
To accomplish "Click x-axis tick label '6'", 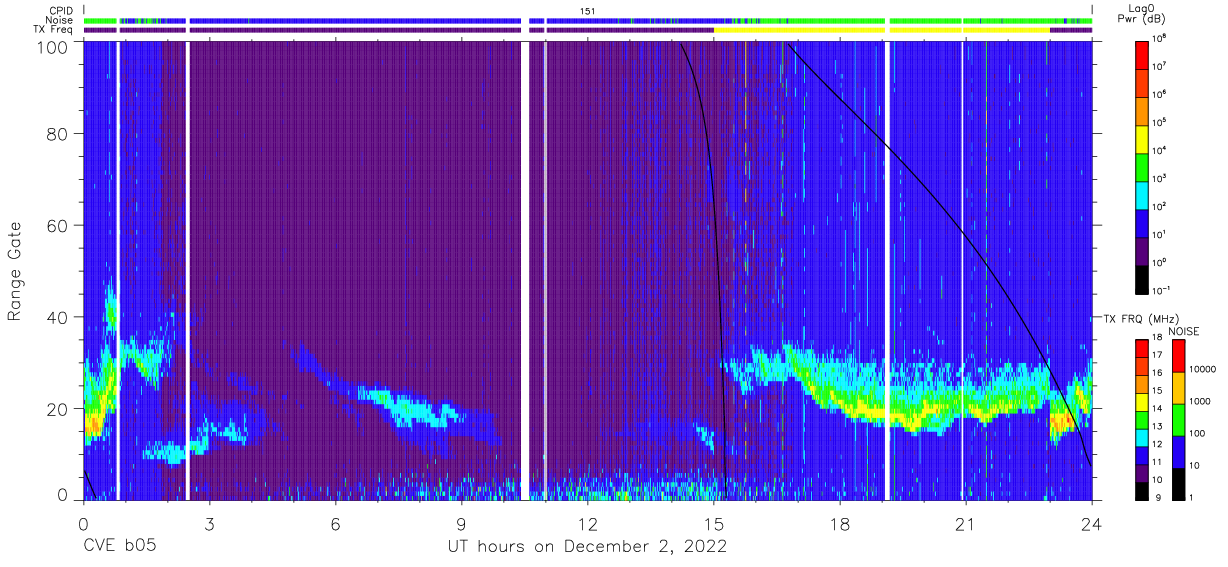I will click(335, 525).
